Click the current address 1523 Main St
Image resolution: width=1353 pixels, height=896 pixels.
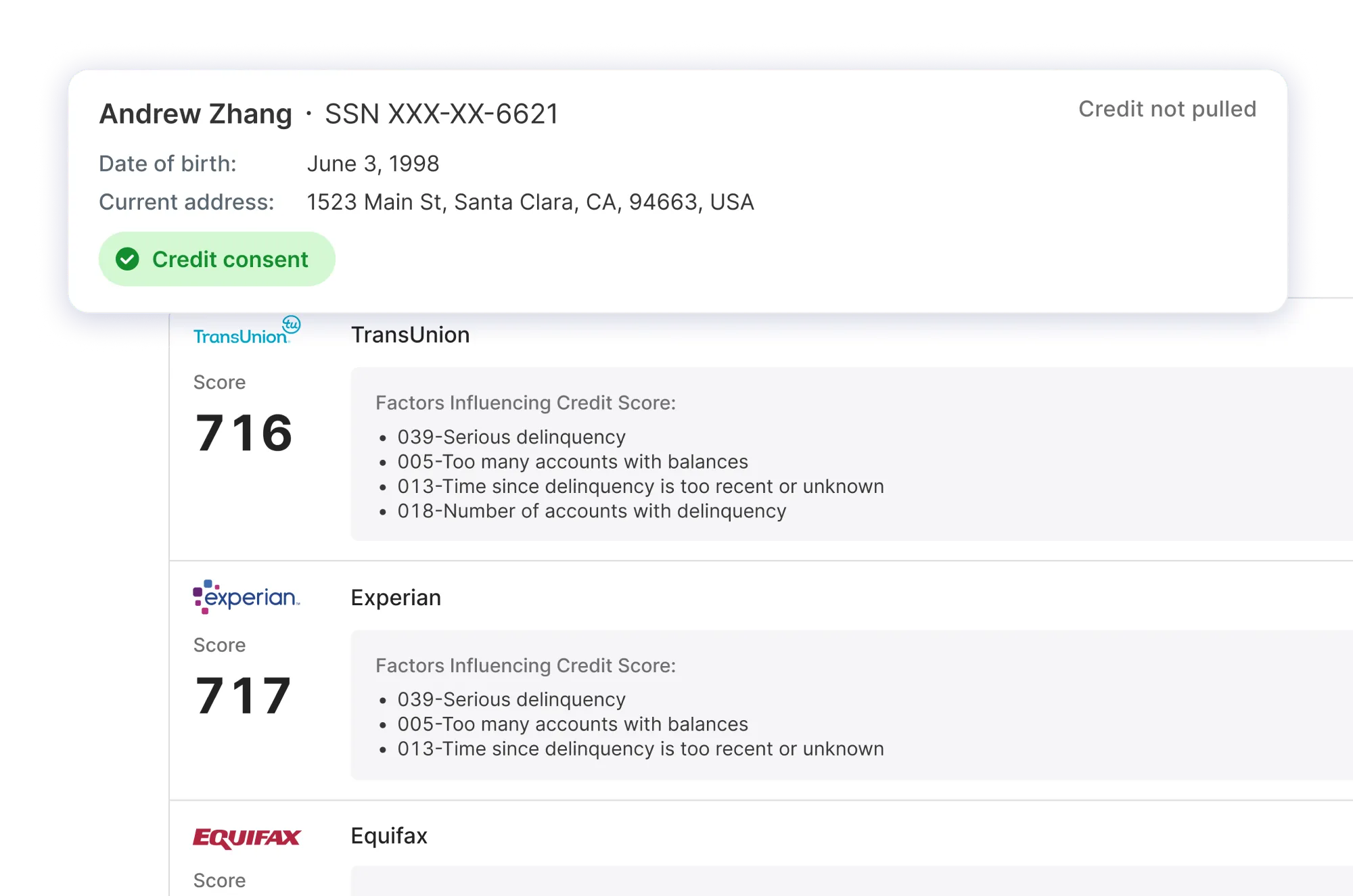(x=530, y=202)
